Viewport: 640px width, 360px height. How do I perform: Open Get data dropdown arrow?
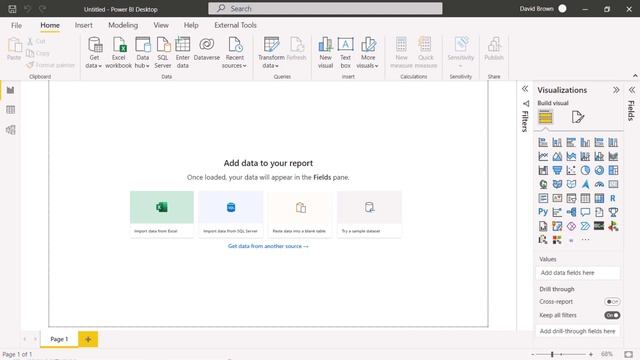click(100, 66)
